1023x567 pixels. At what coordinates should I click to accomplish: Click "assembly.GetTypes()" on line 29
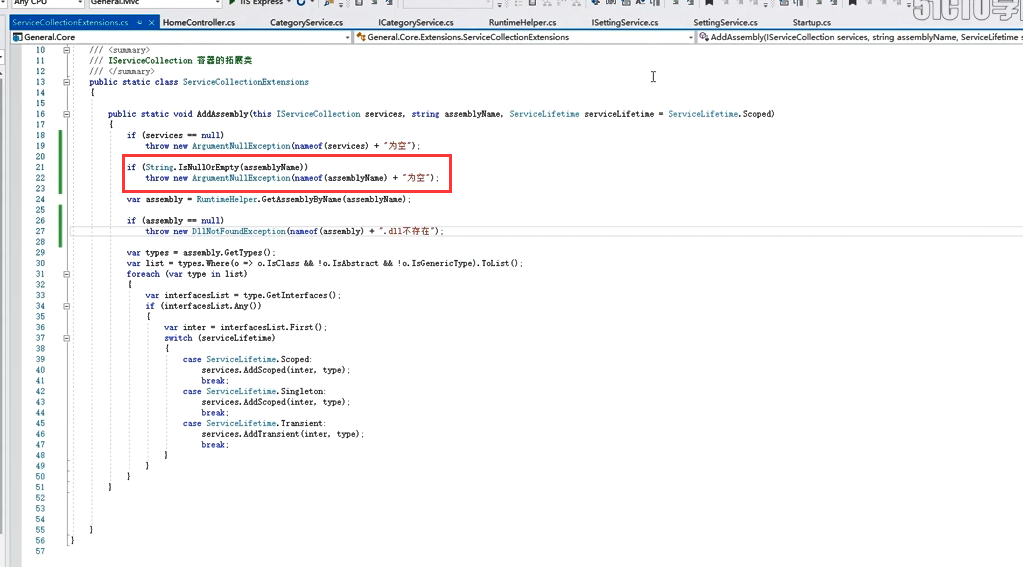[x=226, y=253]
